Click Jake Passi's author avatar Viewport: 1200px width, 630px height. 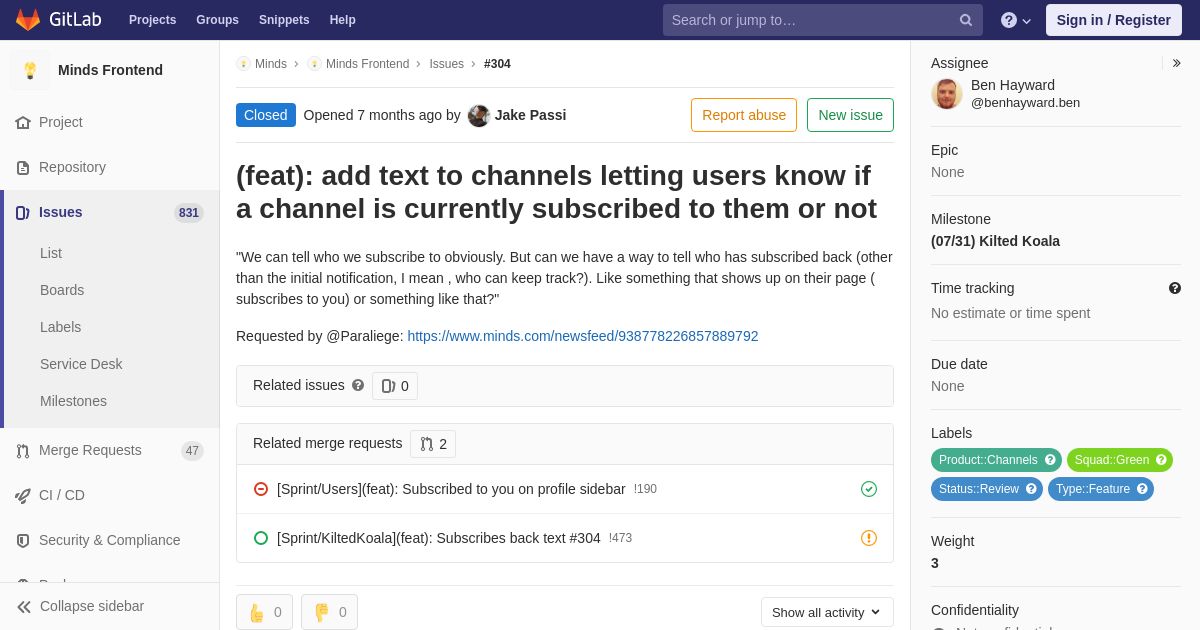pos(479,115)
